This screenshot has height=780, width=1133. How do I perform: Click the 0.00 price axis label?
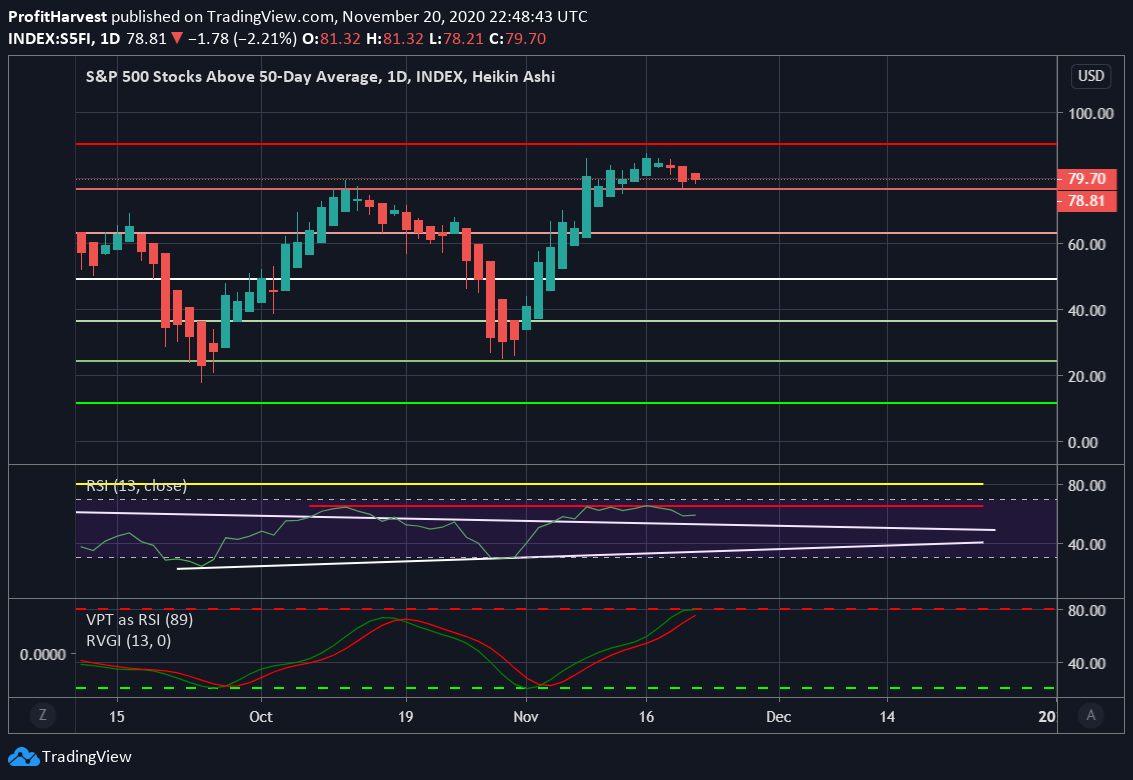click(x=1082, y=442)
